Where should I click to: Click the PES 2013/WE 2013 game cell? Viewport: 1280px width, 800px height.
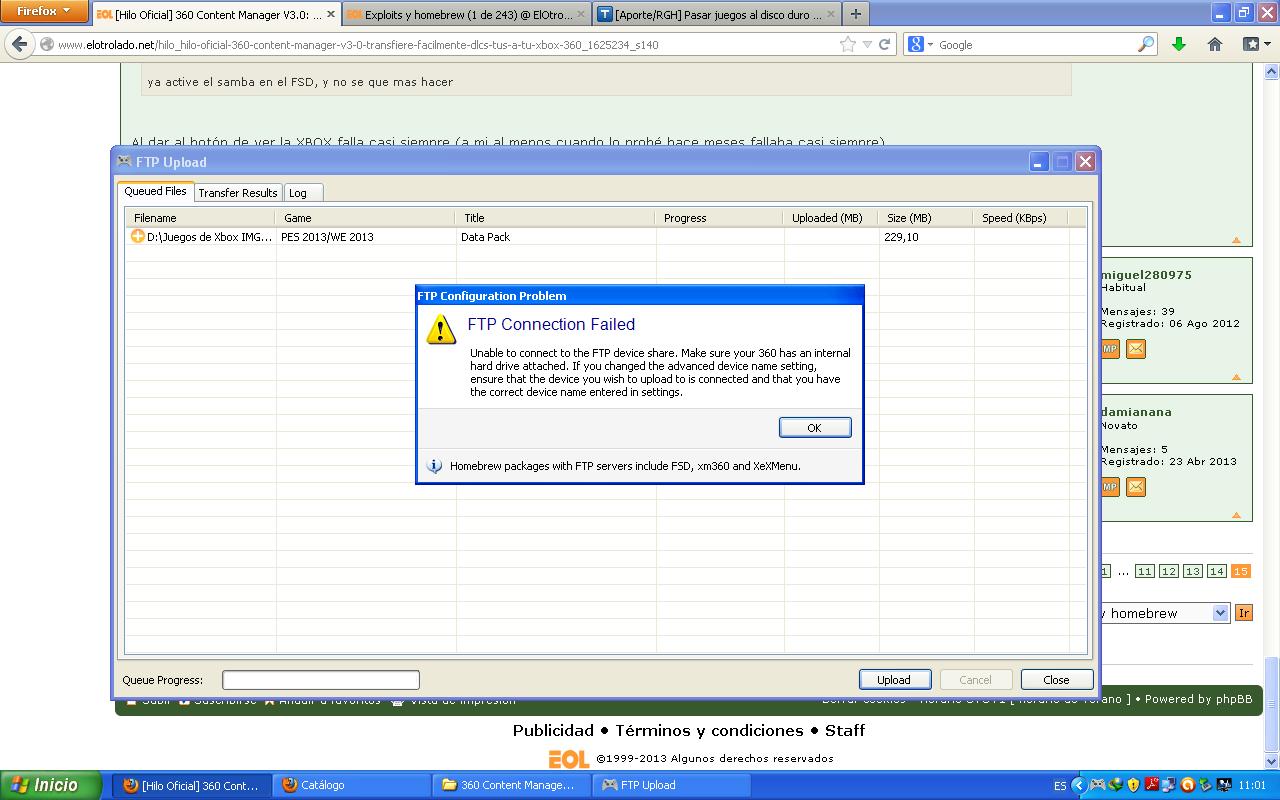point(327,237)
